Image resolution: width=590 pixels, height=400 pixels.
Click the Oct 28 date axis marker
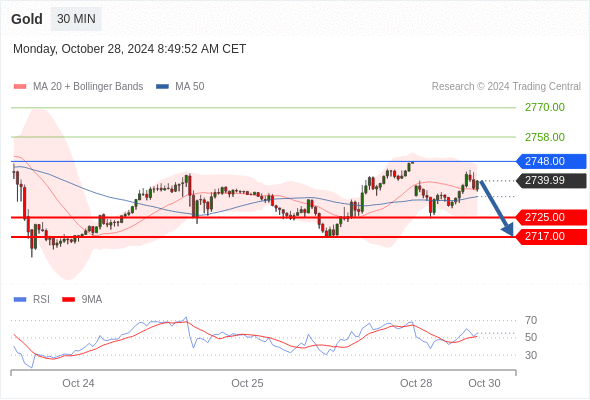pyautogui.click(x=416, y=383)
